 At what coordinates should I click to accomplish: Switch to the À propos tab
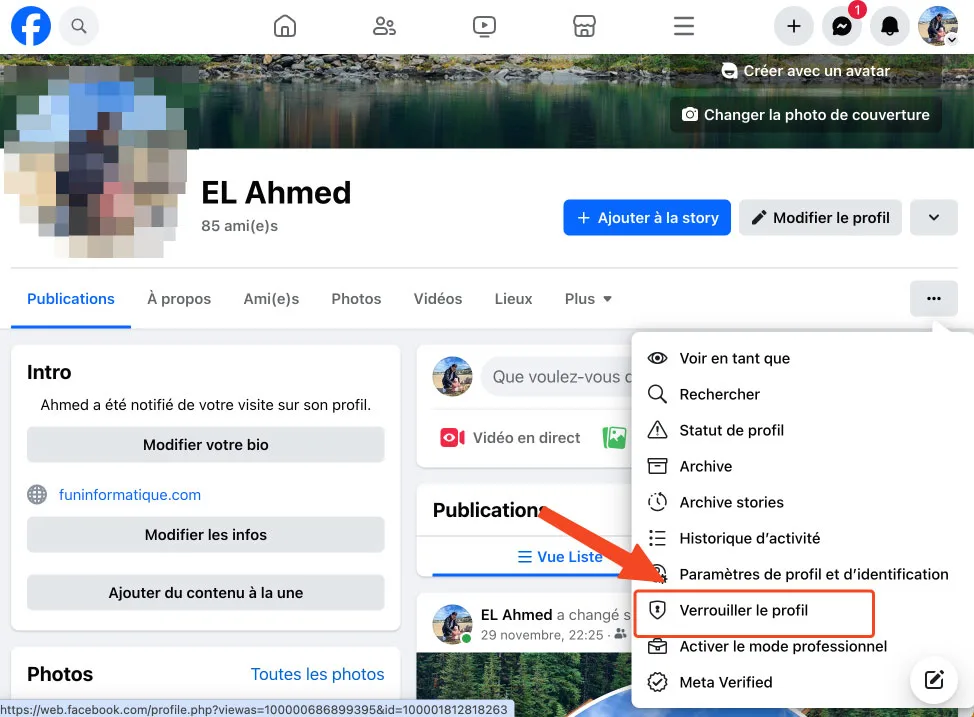pos(179,298)
